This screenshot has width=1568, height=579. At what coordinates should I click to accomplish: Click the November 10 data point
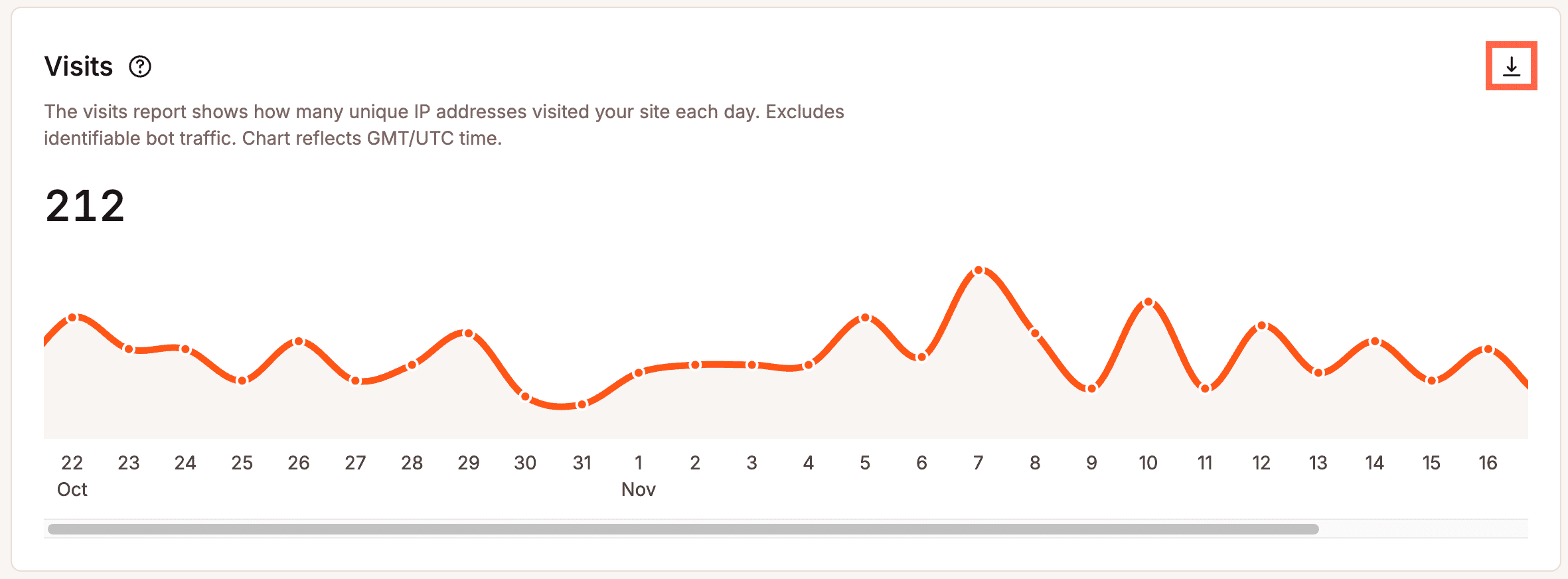click(x=1148, y=303)
